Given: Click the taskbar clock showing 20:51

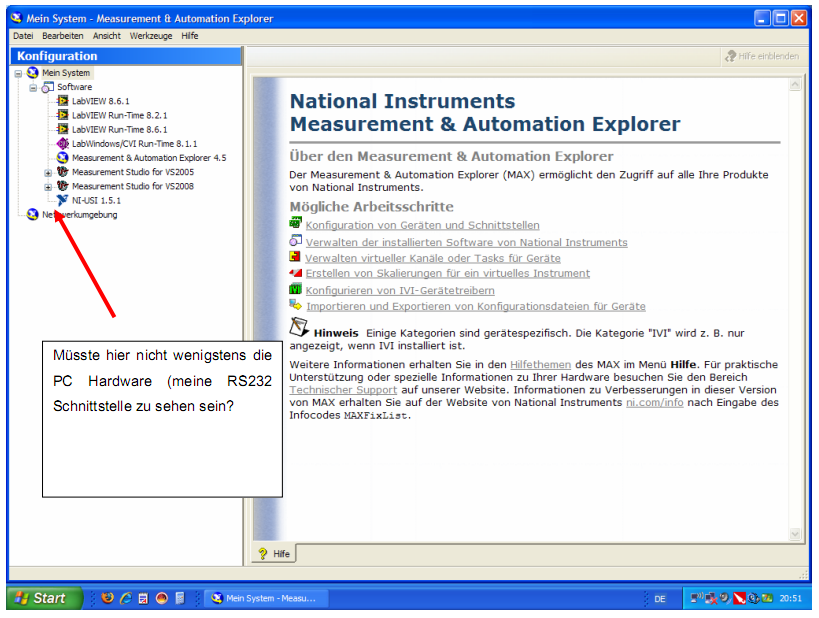Looking at the screenshot, I should click(790, 598).
